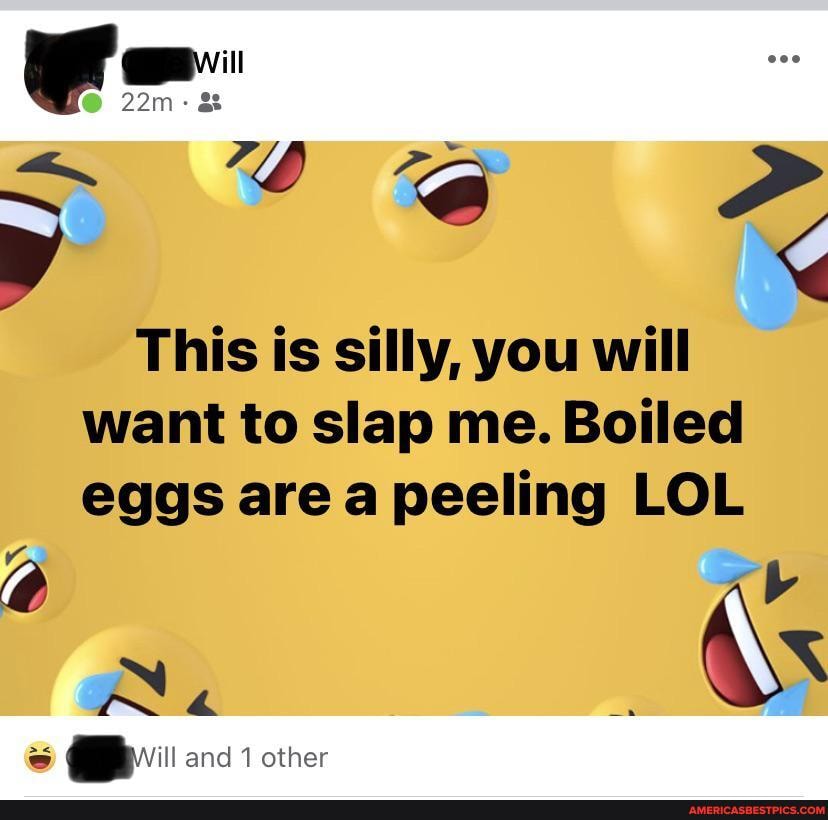Click the text line "This is silly, you will"
828x820 pixels.
[x=414, y=352]
